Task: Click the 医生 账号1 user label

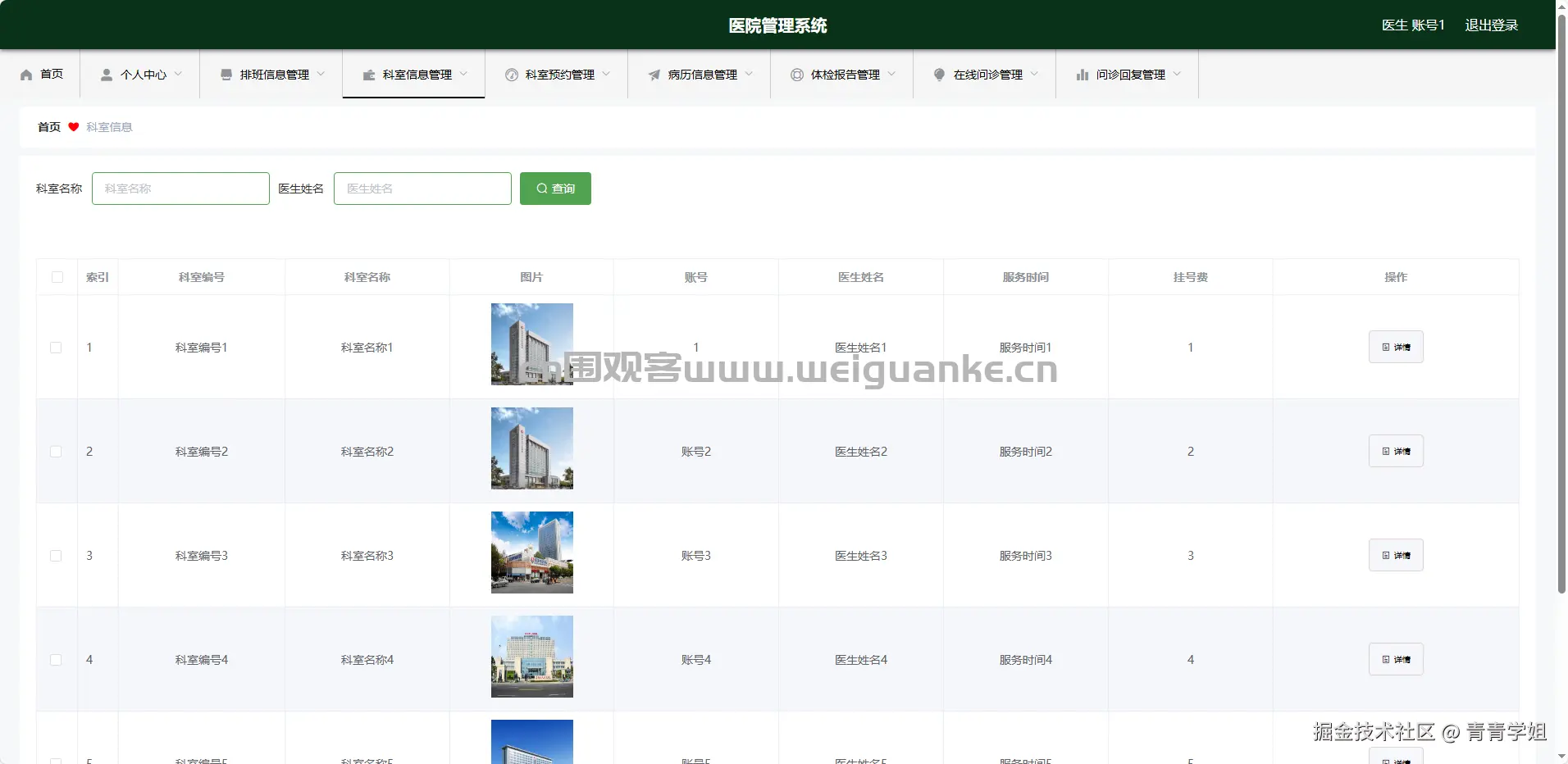Action: point(1413,25)
